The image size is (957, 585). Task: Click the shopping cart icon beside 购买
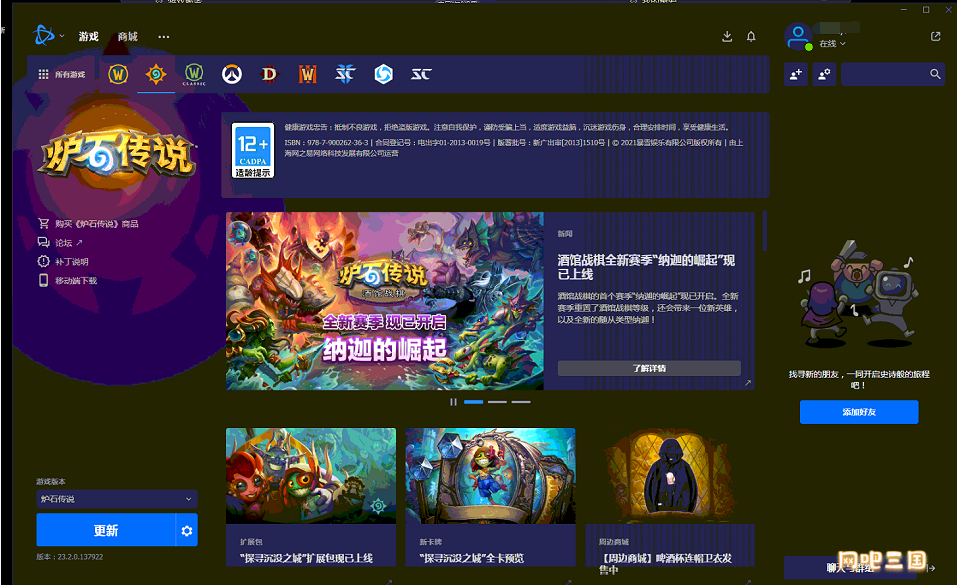(43, 223)
